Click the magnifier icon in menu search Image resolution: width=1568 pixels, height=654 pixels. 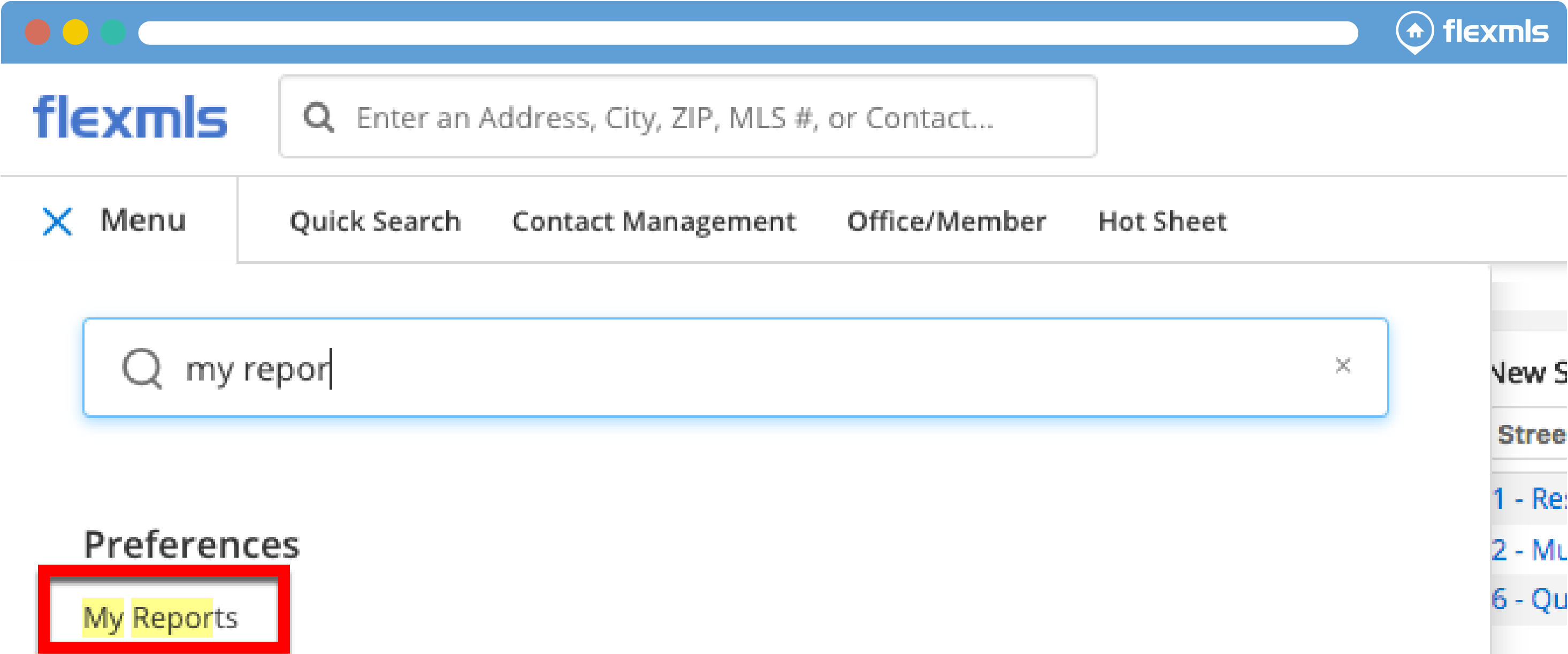(x=142, y=368)
